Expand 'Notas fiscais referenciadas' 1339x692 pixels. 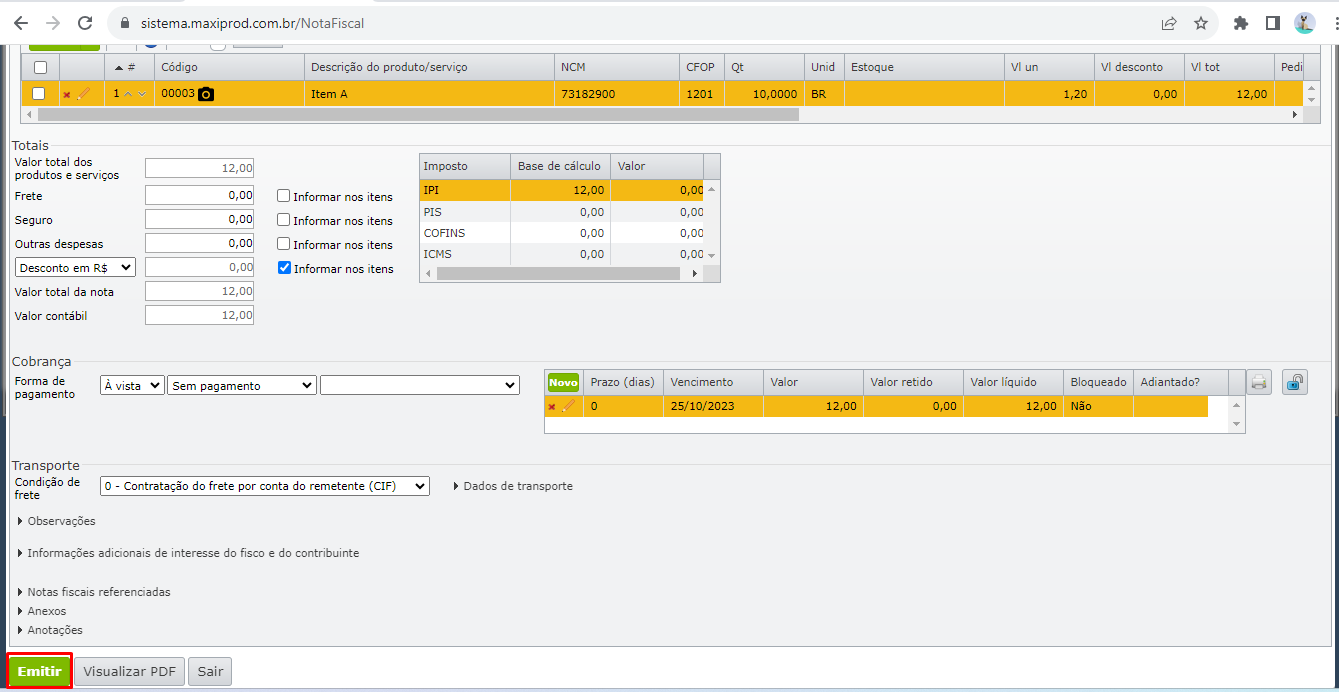point(94,592)
